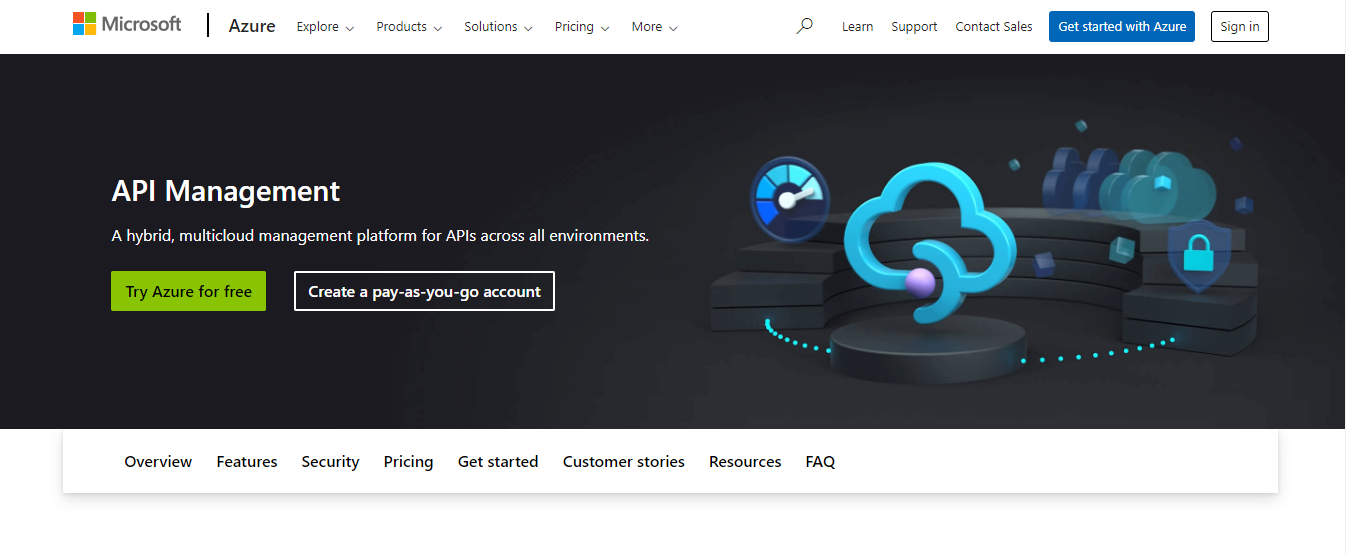Select the Overview tab

click(x=158, y=462)
